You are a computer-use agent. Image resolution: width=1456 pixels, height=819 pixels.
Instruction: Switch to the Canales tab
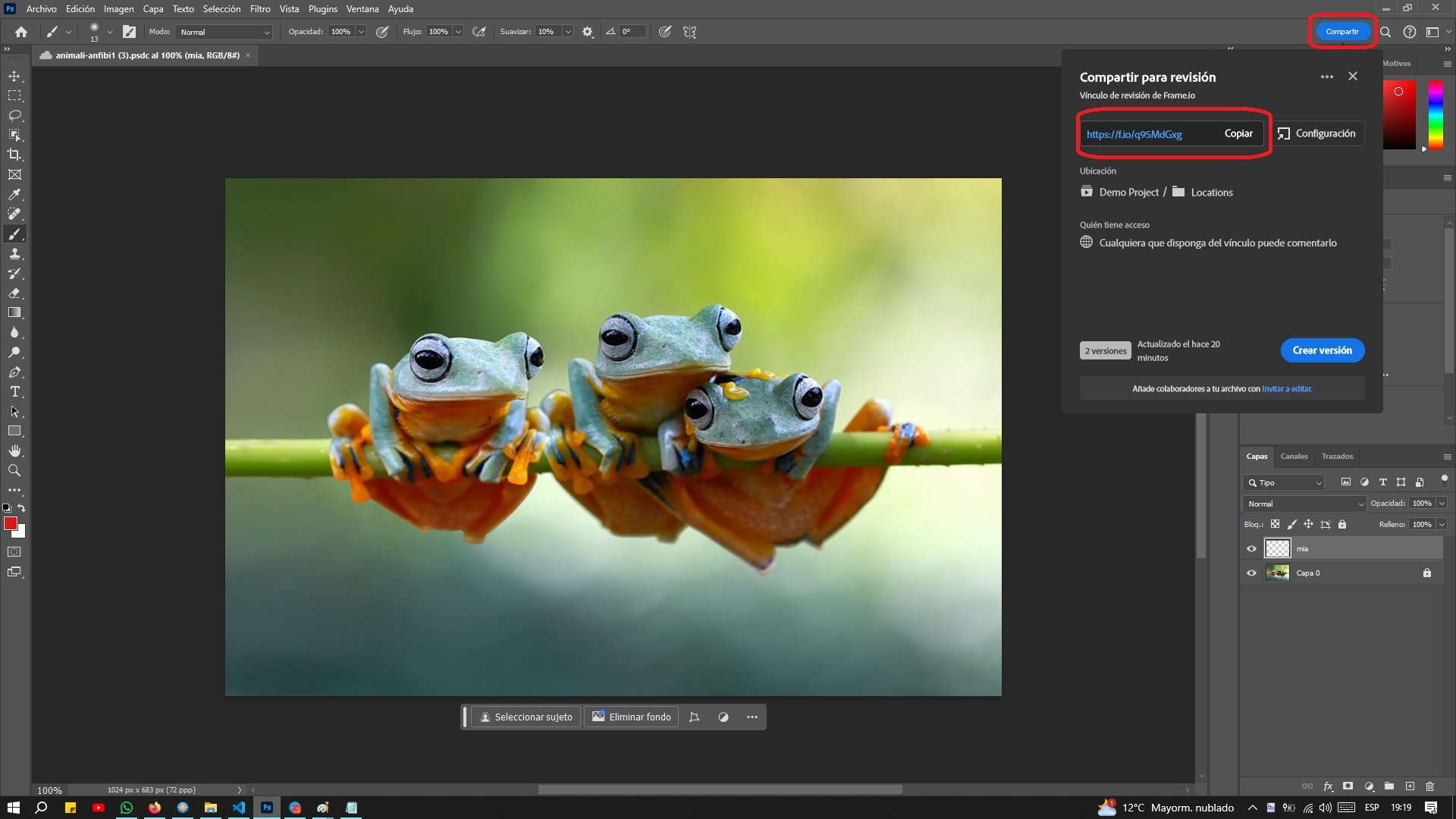[1294, 457]
